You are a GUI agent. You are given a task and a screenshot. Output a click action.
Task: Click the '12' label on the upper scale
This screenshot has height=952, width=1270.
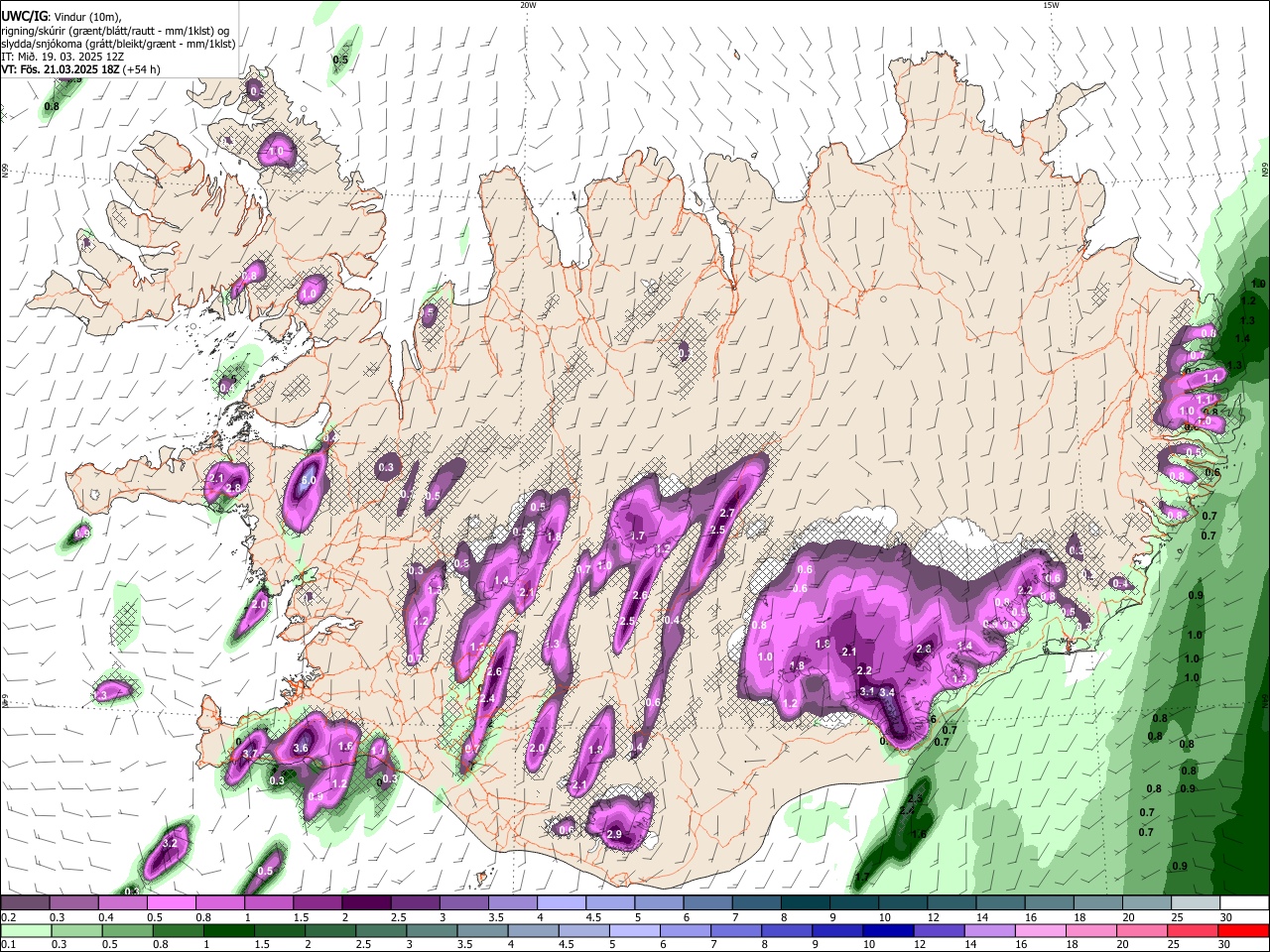(x=935, y=917)
